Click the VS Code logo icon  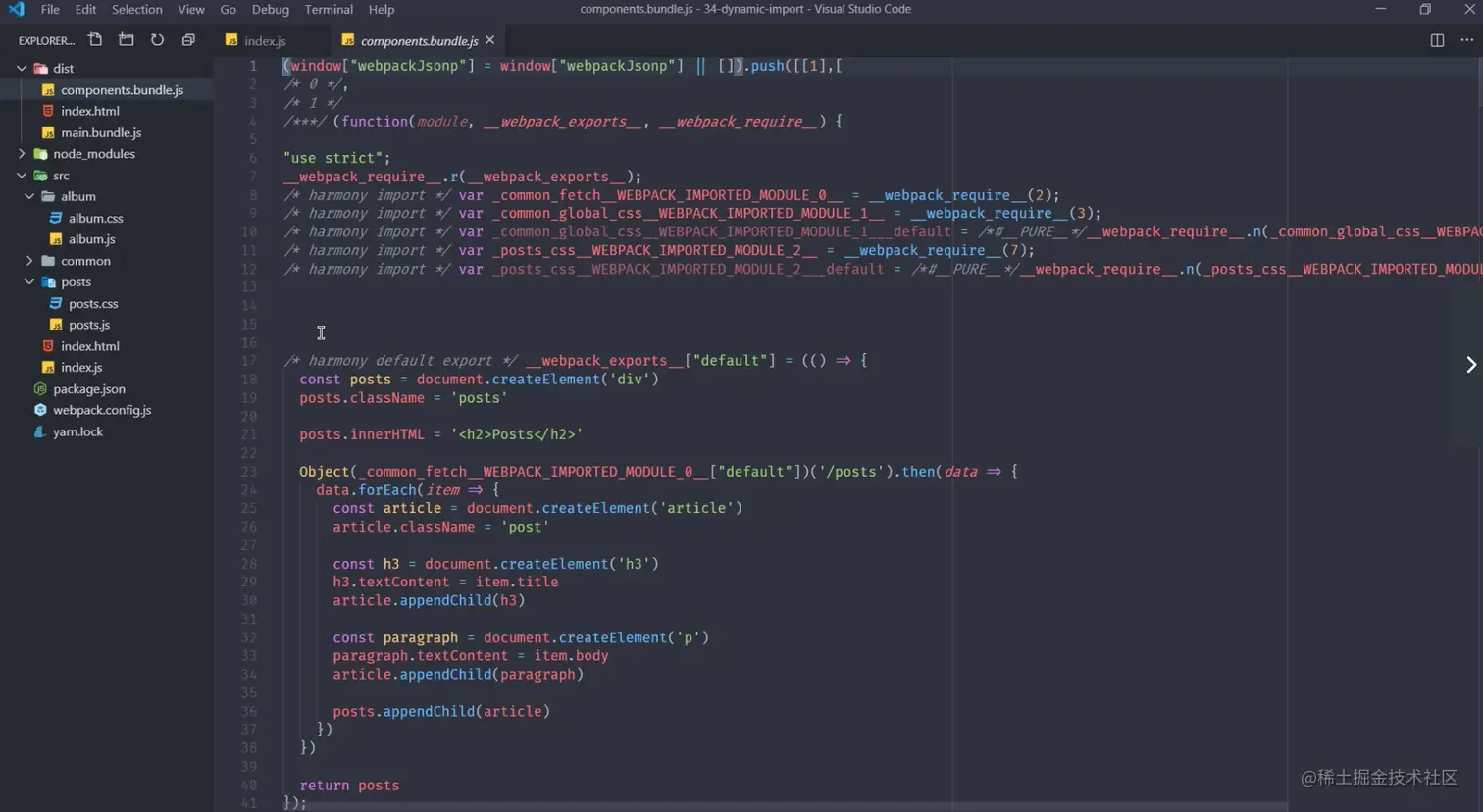[16, 9]
